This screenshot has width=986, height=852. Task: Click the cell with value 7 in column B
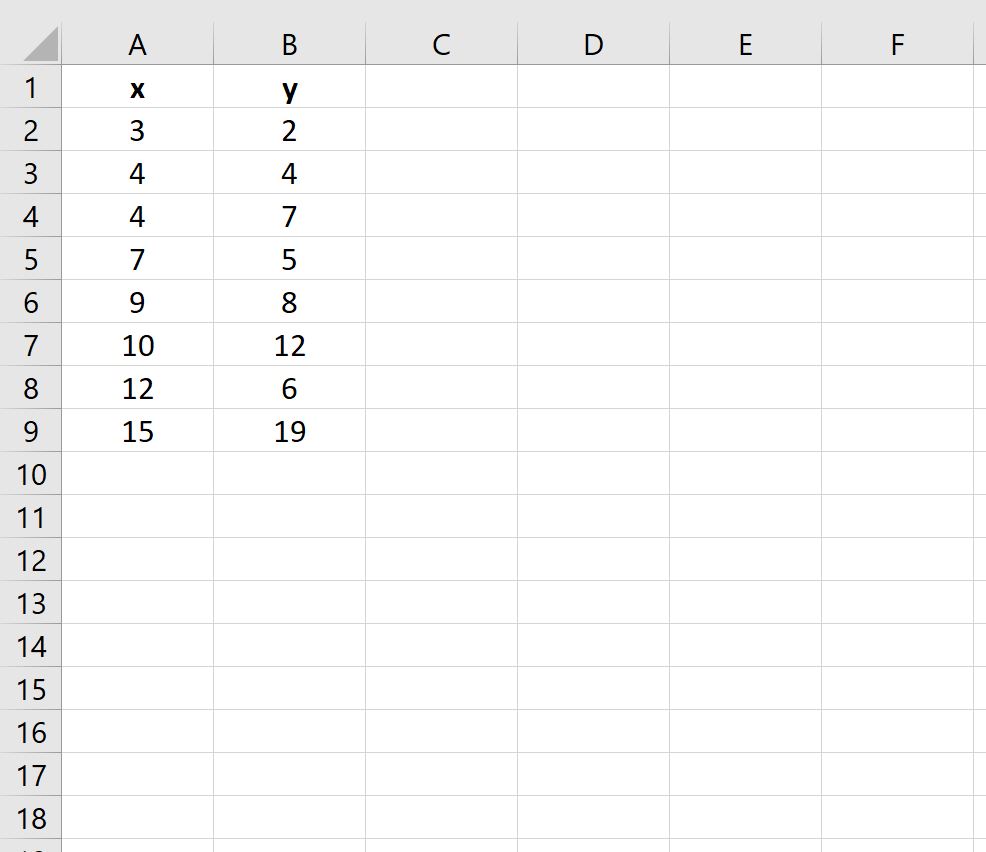pos(289,216)
